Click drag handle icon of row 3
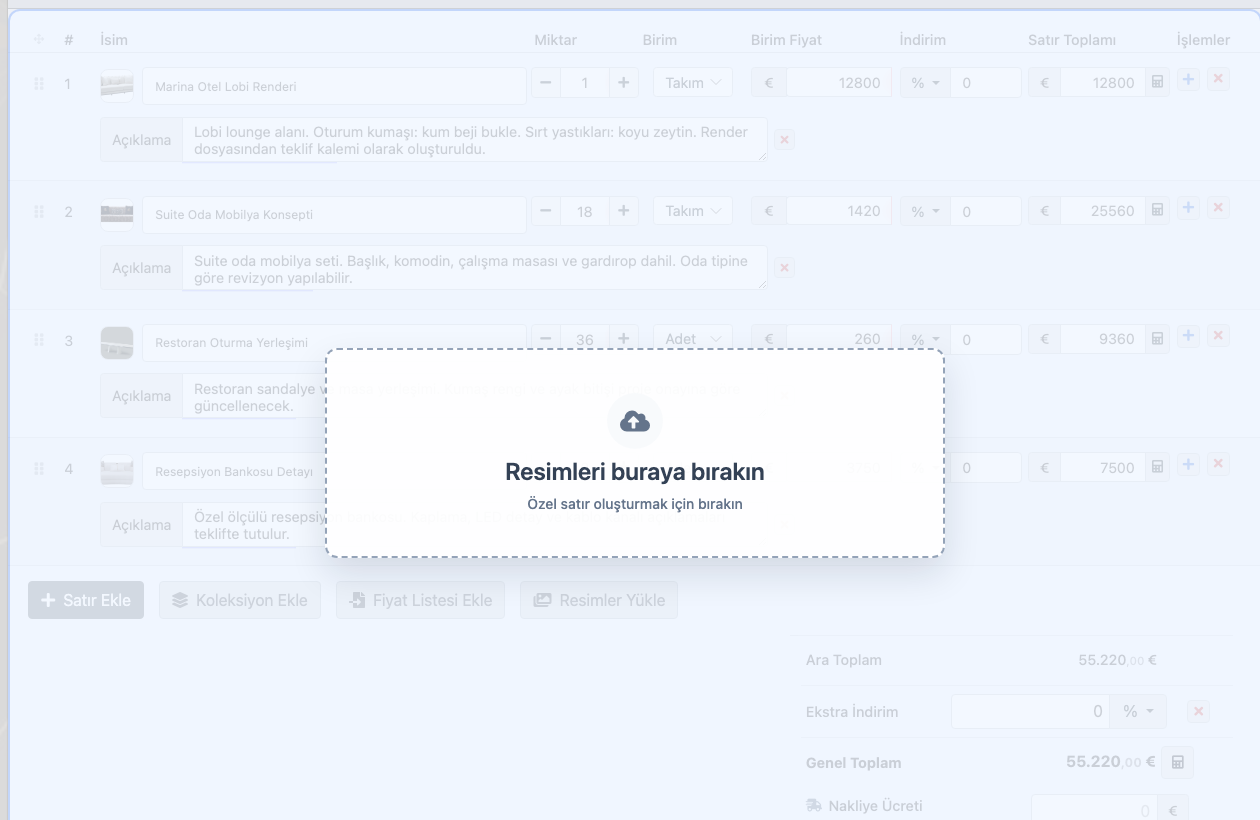 39,340
